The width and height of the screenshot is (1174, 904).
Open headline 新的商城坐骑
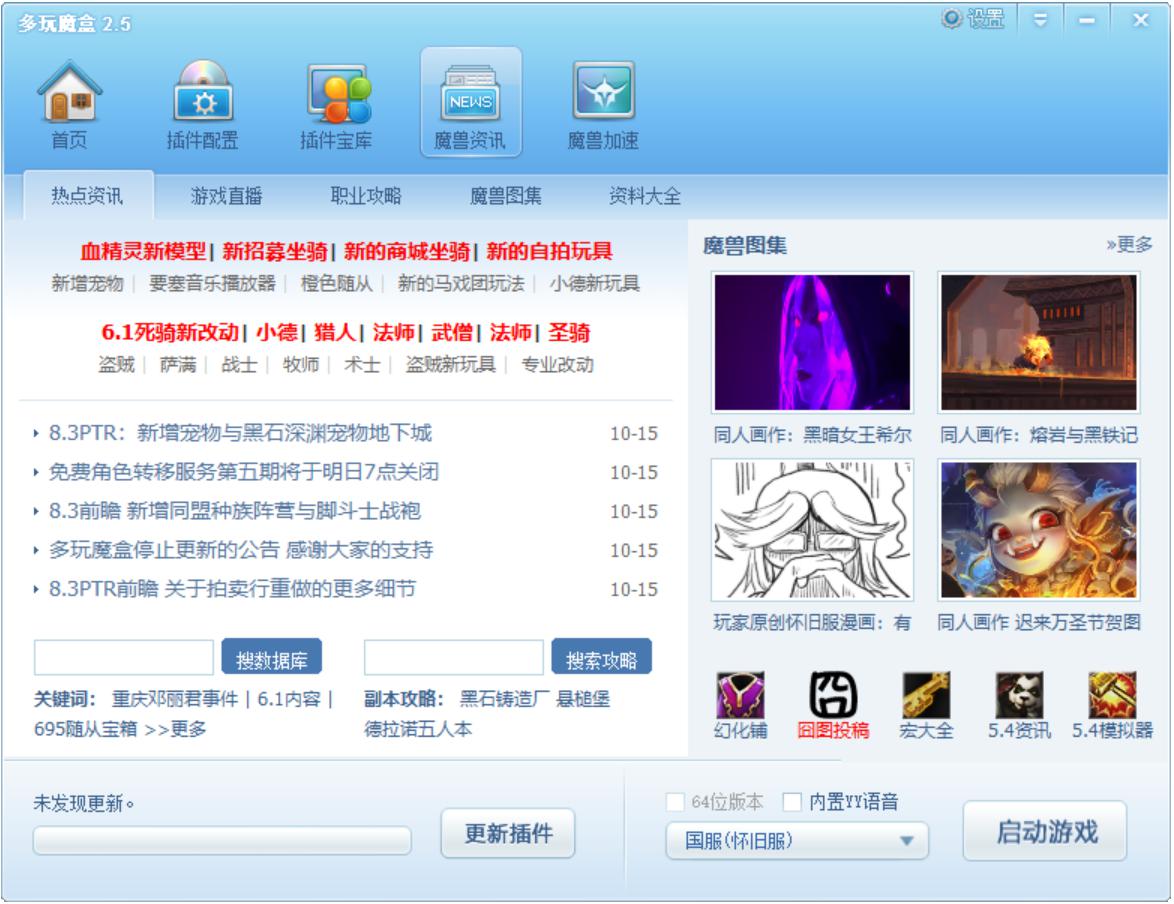pyautogui.click(x=407, y=251)
